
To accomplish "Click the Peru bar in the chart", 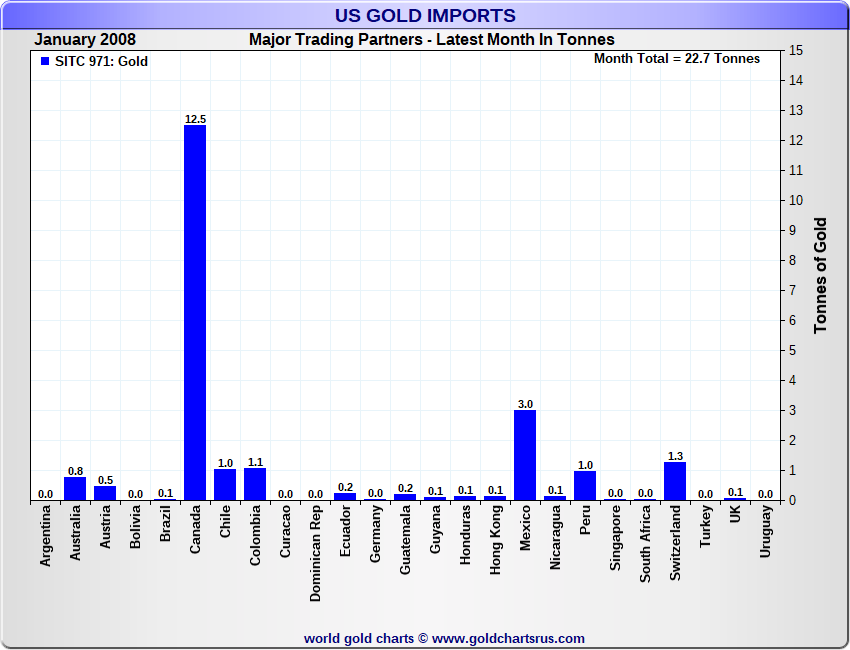I will (585, 486).
